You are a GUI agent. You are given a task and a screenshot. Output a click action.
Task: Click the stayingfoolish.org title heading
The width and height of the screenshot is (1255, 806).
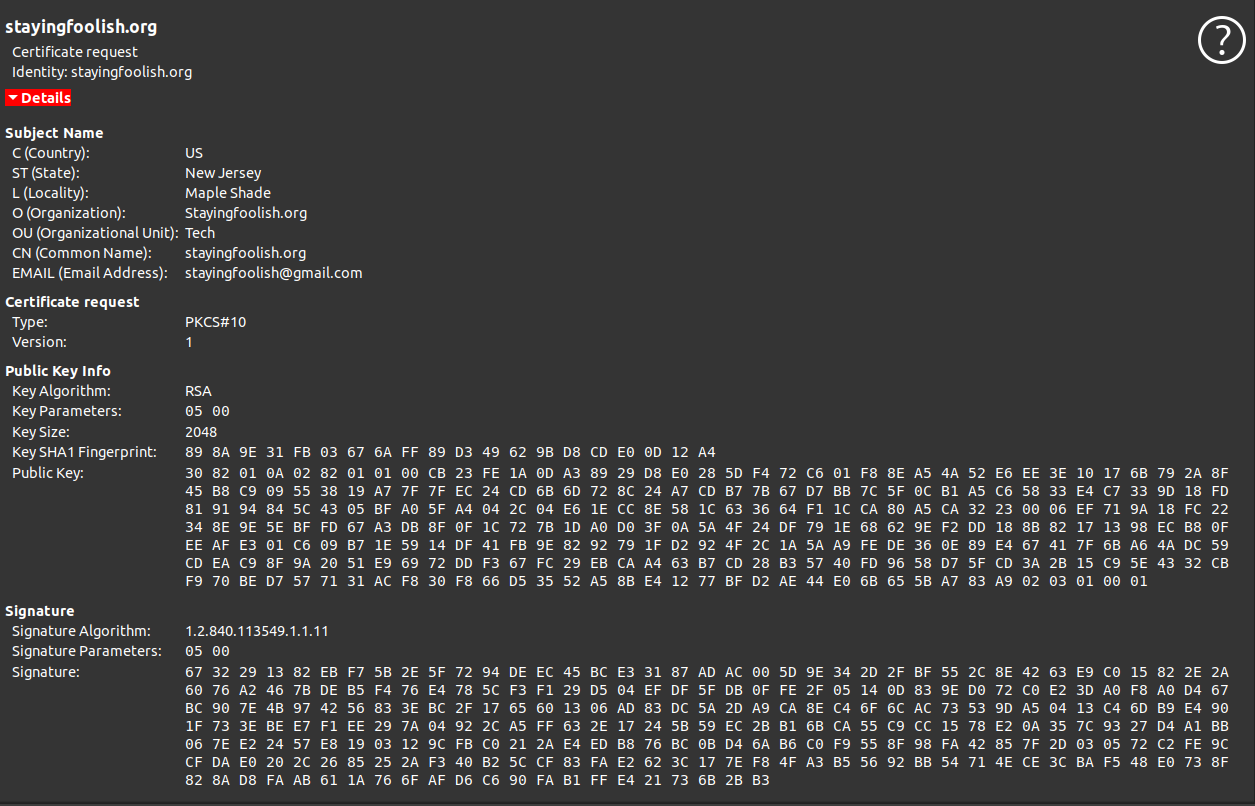(x=81, y=27)
